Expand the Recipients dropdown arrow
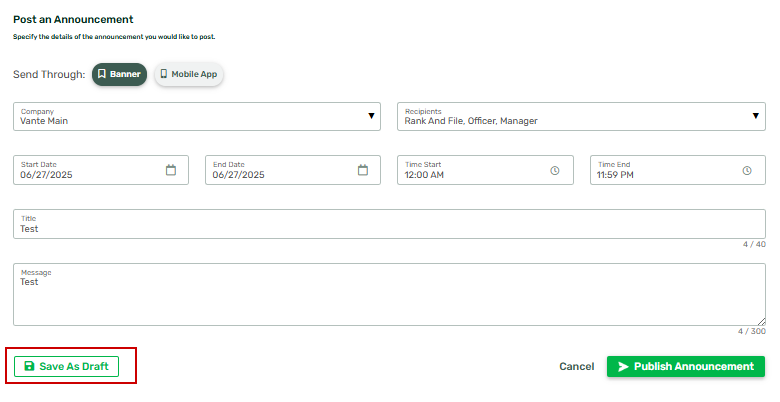 click(x=756, y=116)
